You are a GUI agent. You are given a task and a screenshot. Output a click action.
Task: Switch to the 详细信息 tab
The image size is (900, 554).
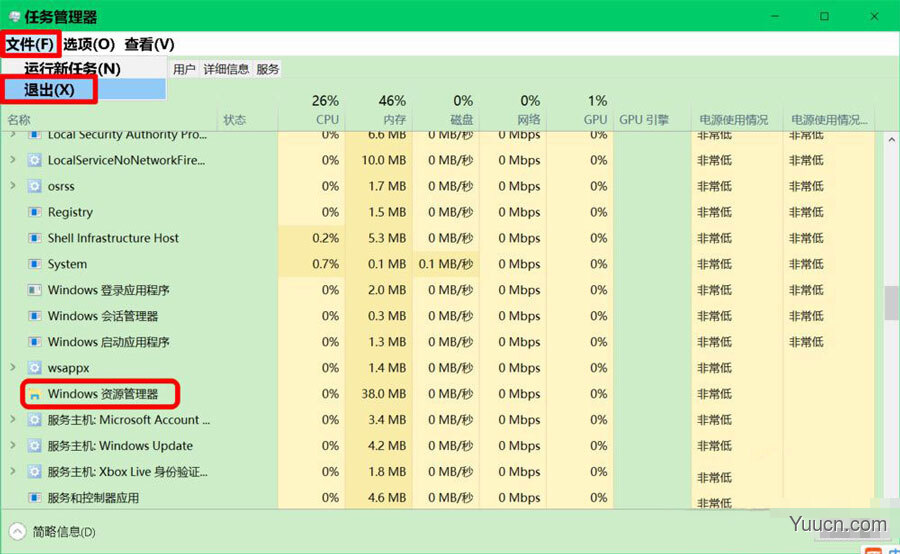coord(226,69)
